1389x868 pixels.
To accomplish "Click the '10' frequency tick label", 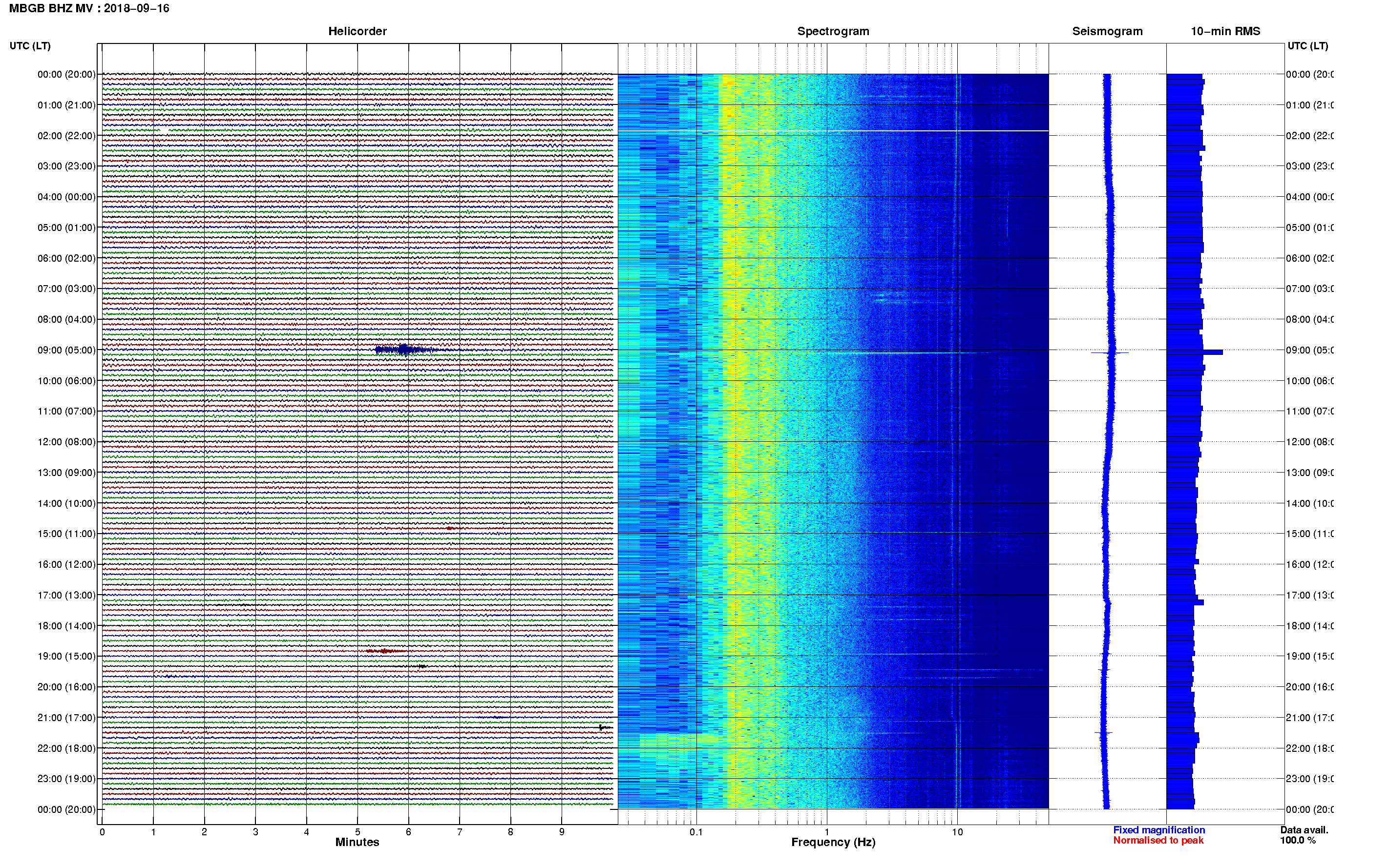I will click(957, 832).
